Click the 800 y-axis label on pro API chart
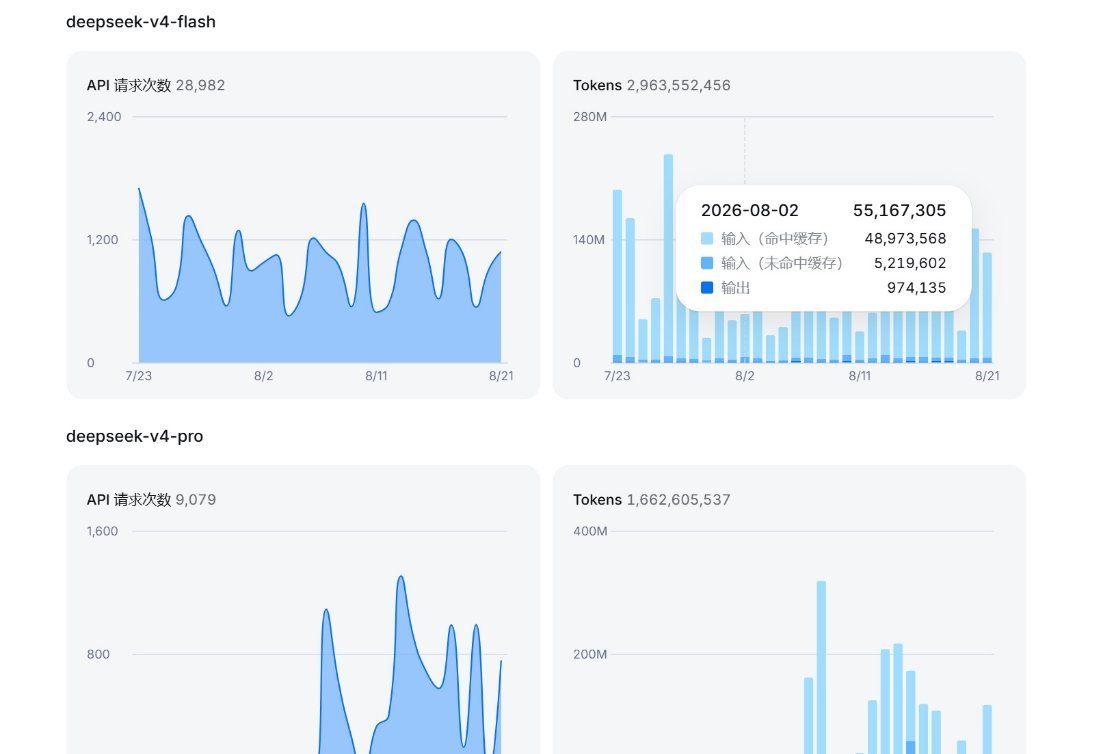Screen dimensions: 1116x754 pyautogui.click(x=98, y=654)
